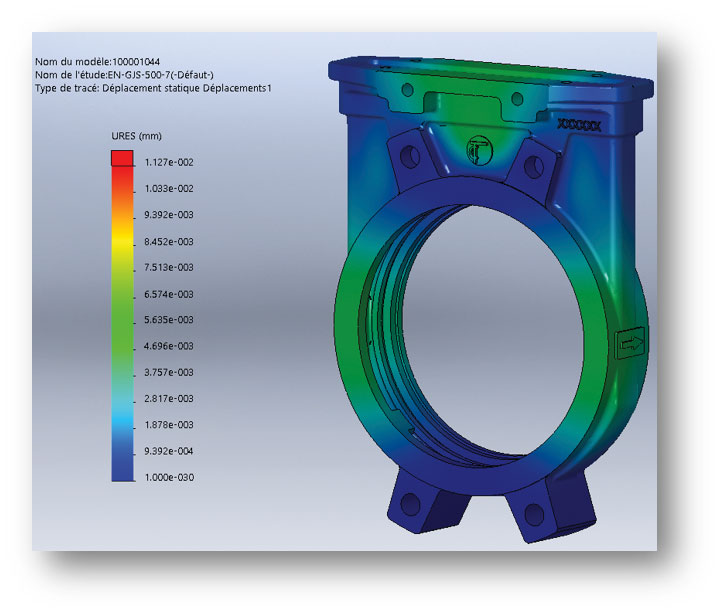Click the flow direction arrow marking on valve body

click(631, 343)
